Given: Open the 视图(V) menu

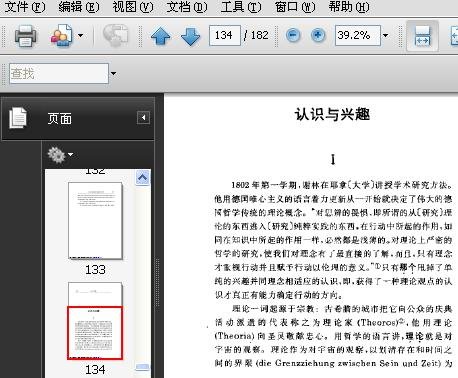Looking at the screenshot, I should [133, 7].
